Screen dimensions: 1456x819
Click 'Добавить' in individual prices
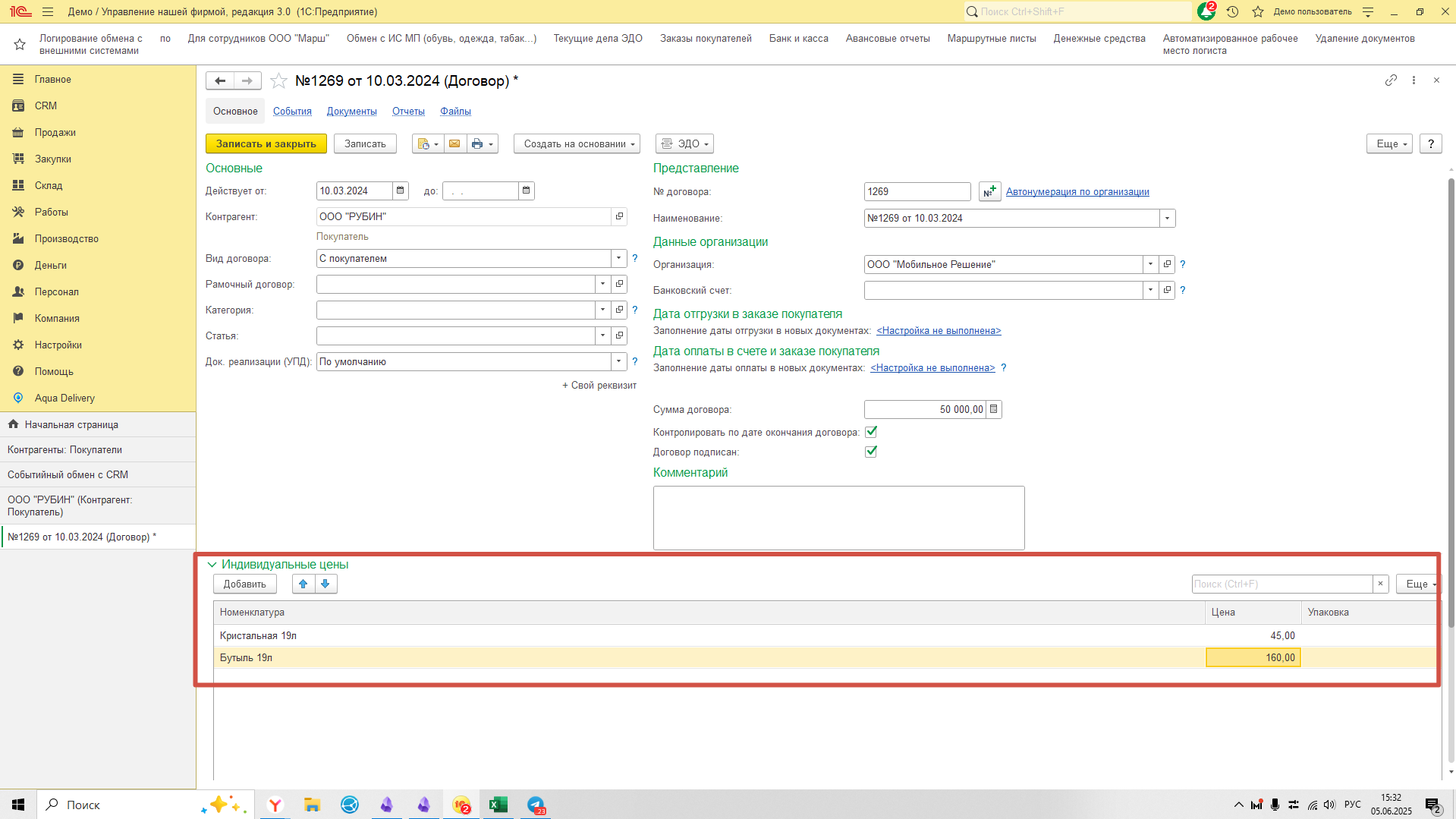(x=244, y=584)
